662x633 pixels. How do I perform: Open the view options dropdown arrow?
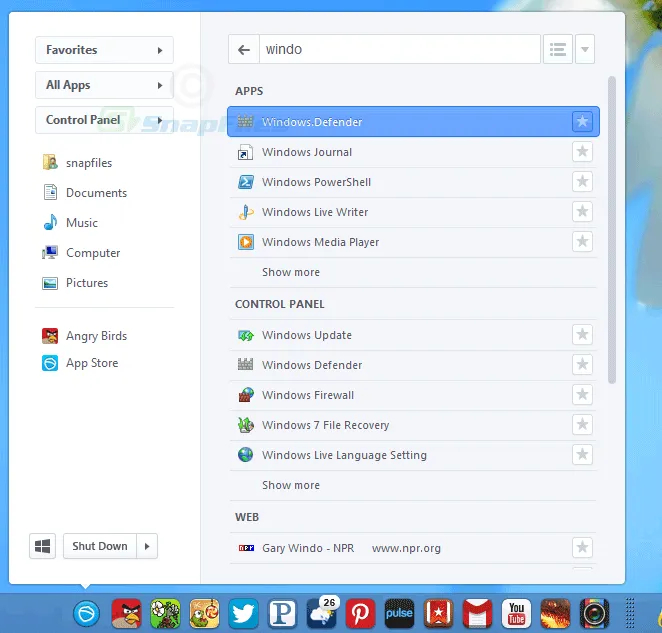(585, 49)
